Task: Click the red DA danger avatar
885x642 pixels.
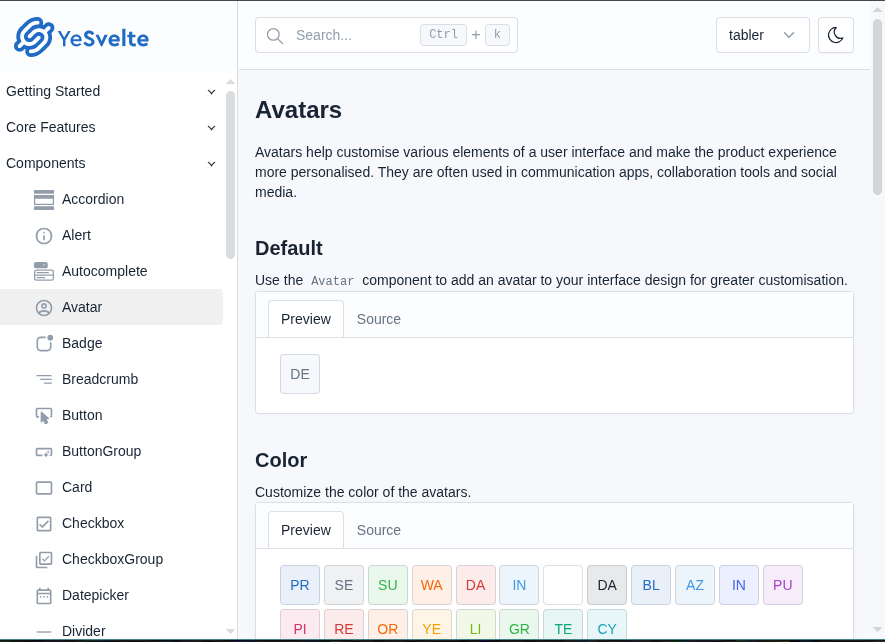Action: tap(476, 585)
